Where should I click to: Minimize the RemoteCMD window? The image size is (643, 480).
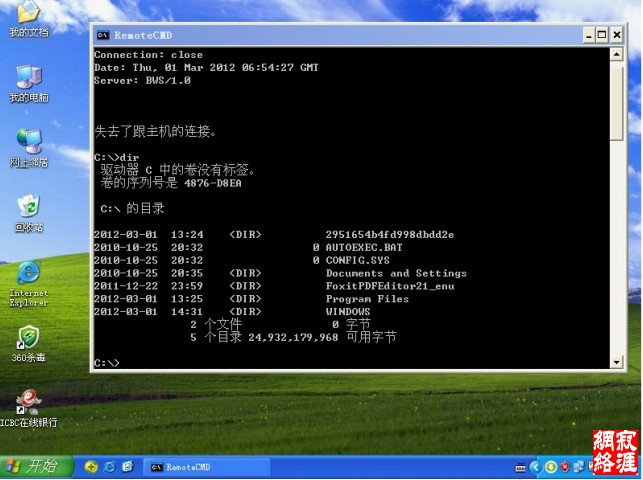coord(589,35)
